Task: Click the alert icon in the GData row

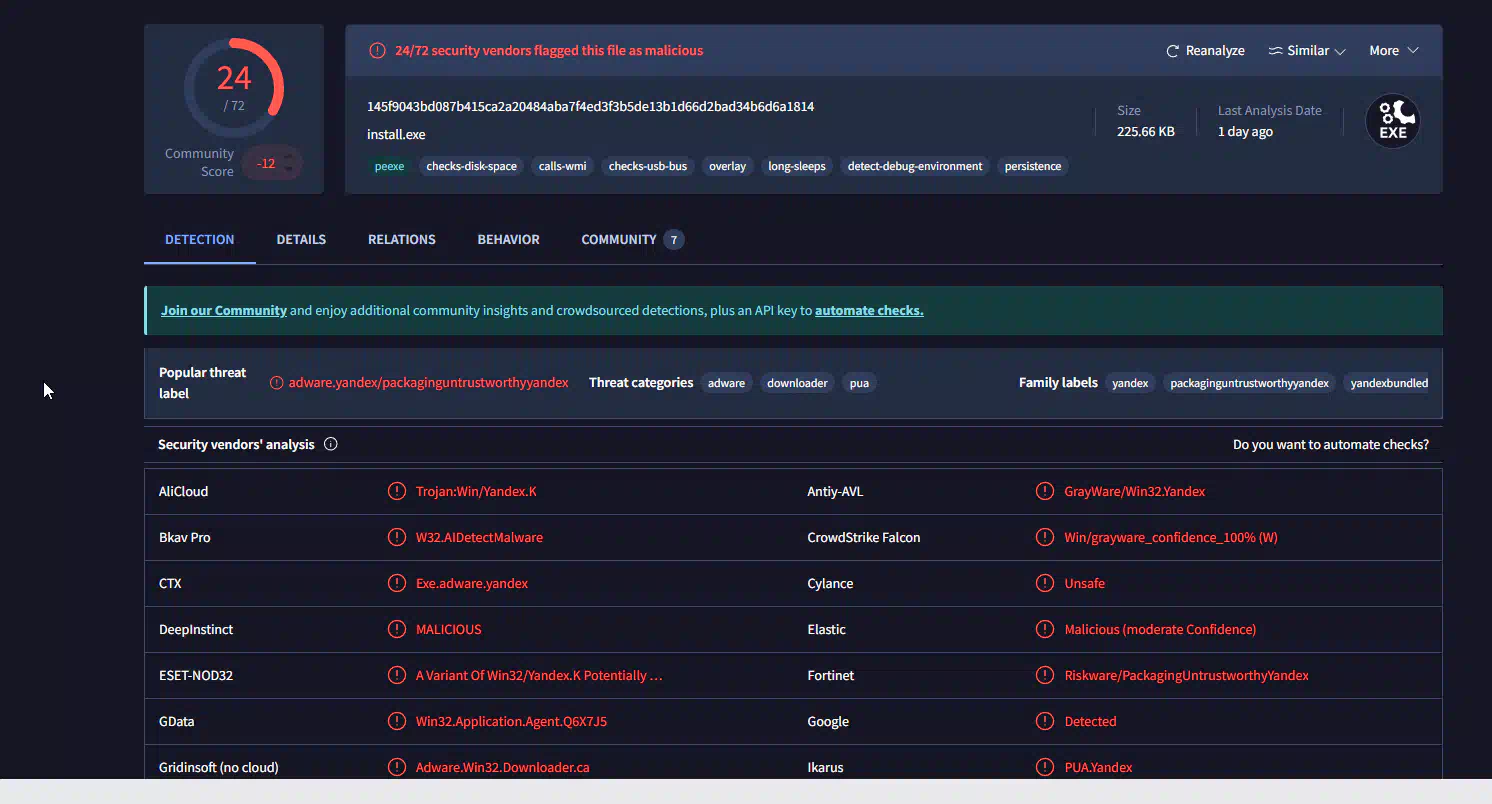Action: point(397,721)
